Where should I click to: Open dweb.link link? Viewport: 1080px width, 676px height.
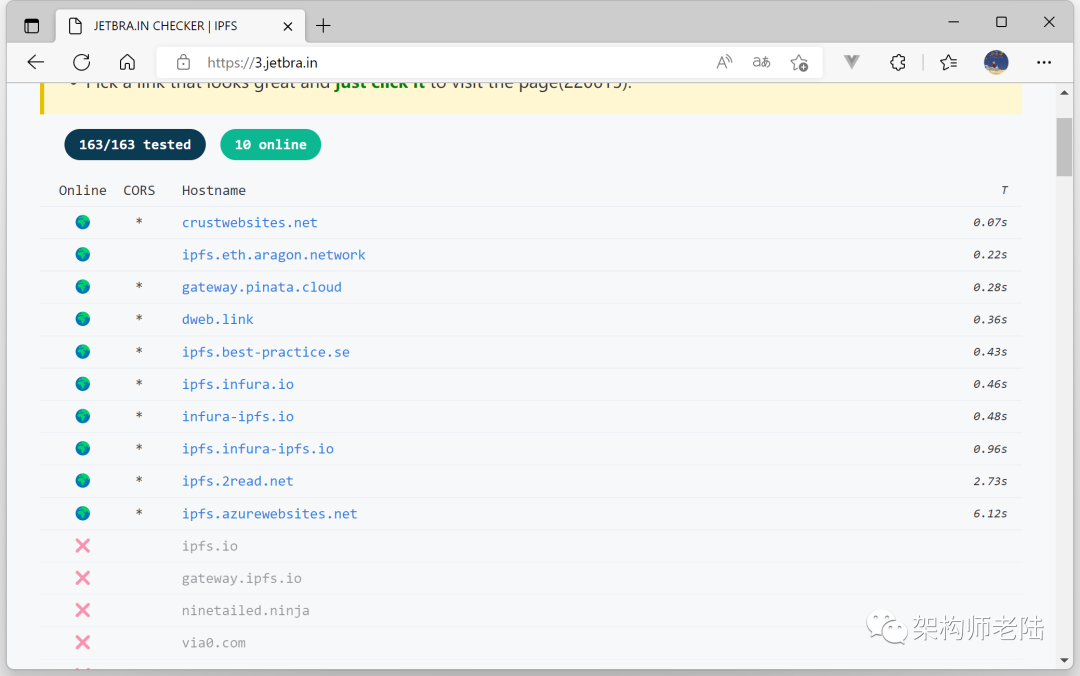tap(218, 320)
